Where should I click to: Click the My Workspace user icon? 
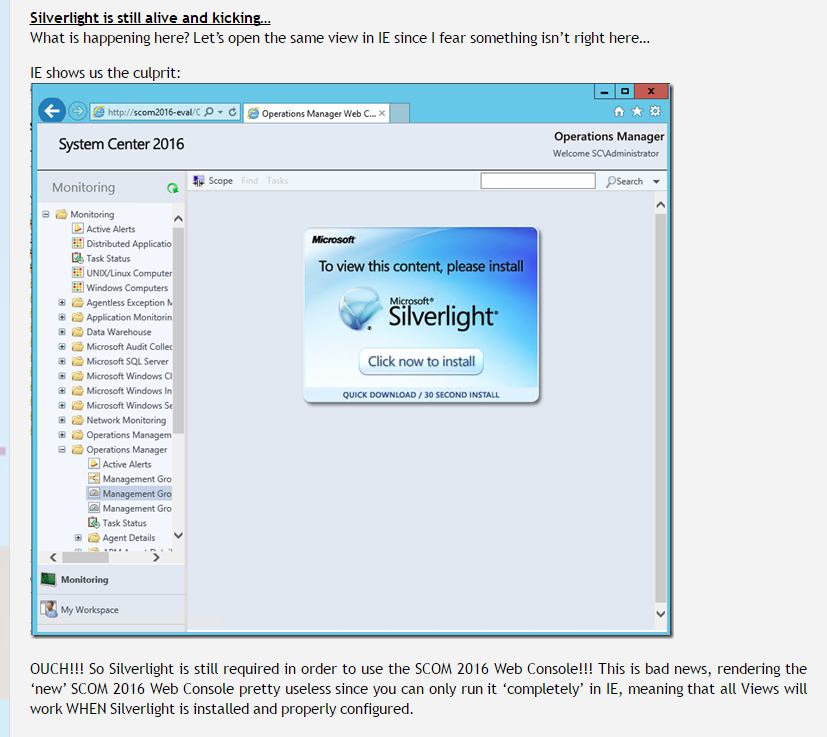[x=49, y=609]
